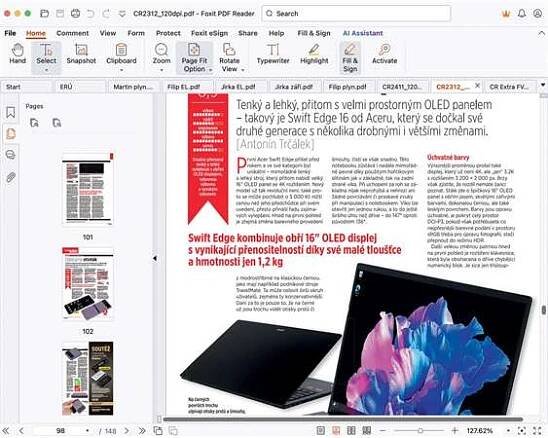Open user account profile icon
Viewport: 548px width, 438px height.
(x=538, y=14)
